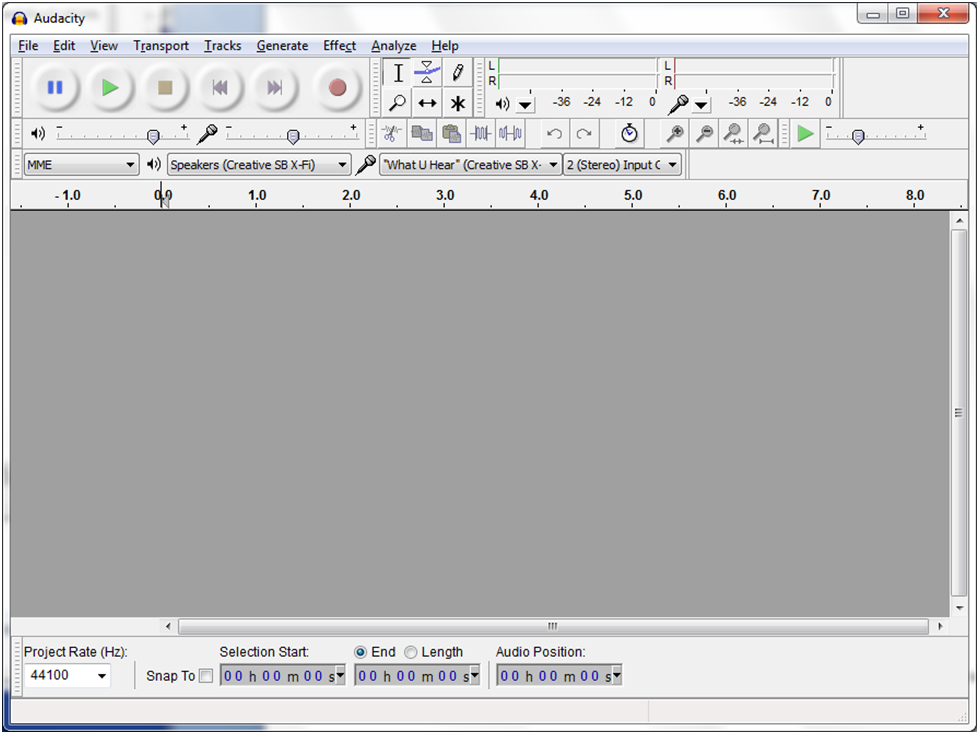Click the vertical scrollbar down arrow

tap(959, 609)
